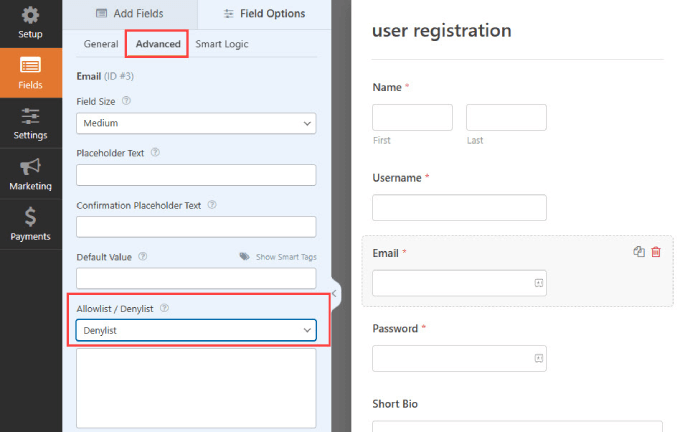
Task: Open the Settings sliders icon
Action: tap(30, 116)
